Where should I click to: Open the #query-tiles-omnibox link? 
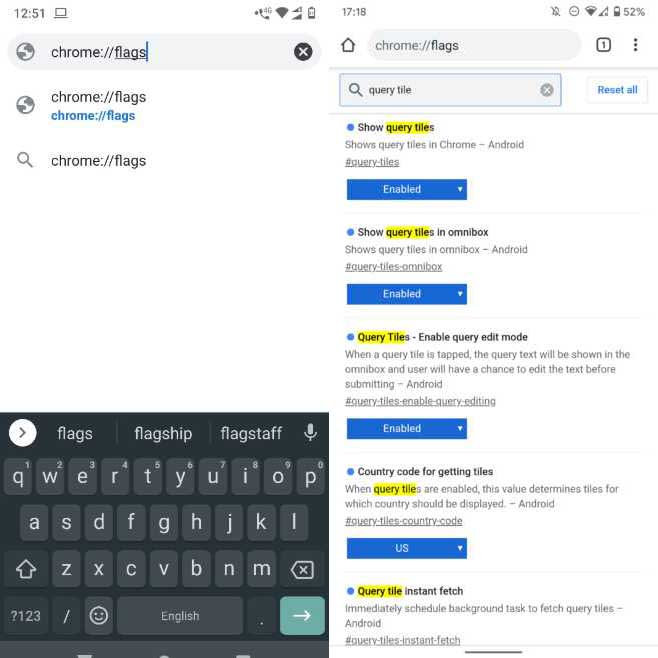(393, 266)
